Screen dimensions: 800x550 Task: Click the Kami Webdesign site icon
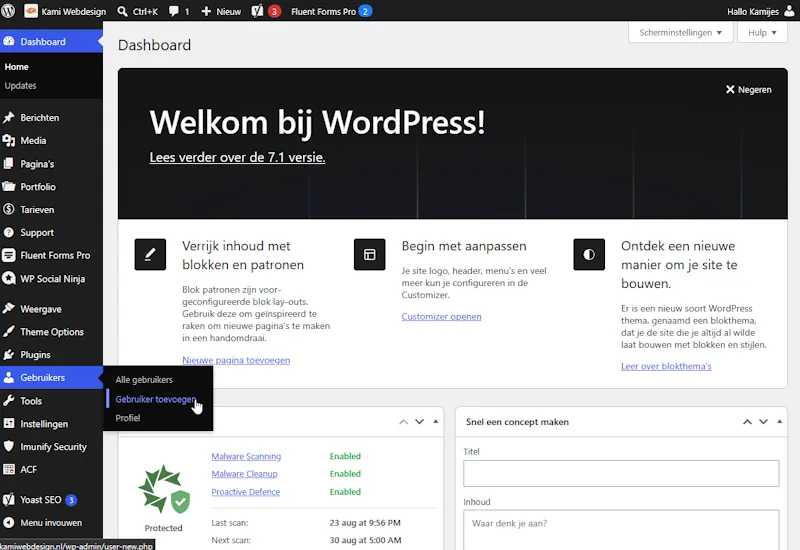click(31, 11)
